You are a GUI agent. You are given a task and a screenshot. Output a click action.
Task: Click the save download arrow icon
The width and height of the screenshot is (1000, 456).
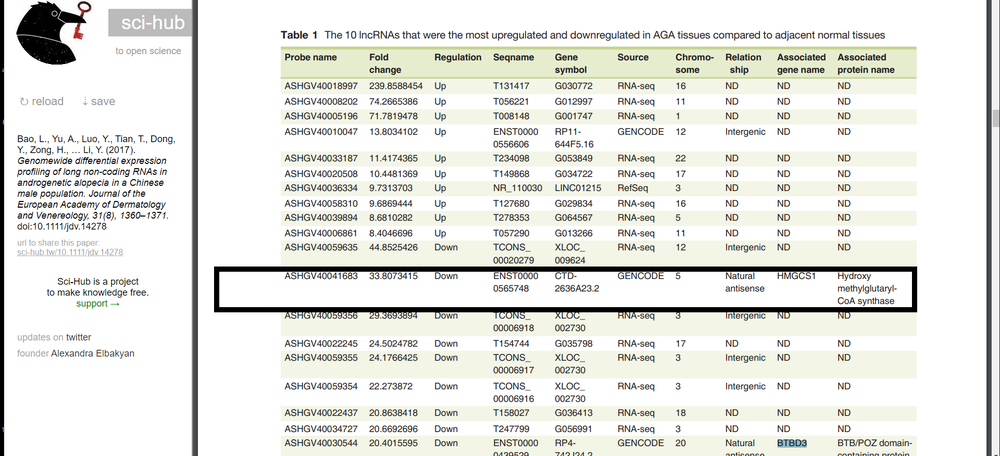[x=86, y=102]
